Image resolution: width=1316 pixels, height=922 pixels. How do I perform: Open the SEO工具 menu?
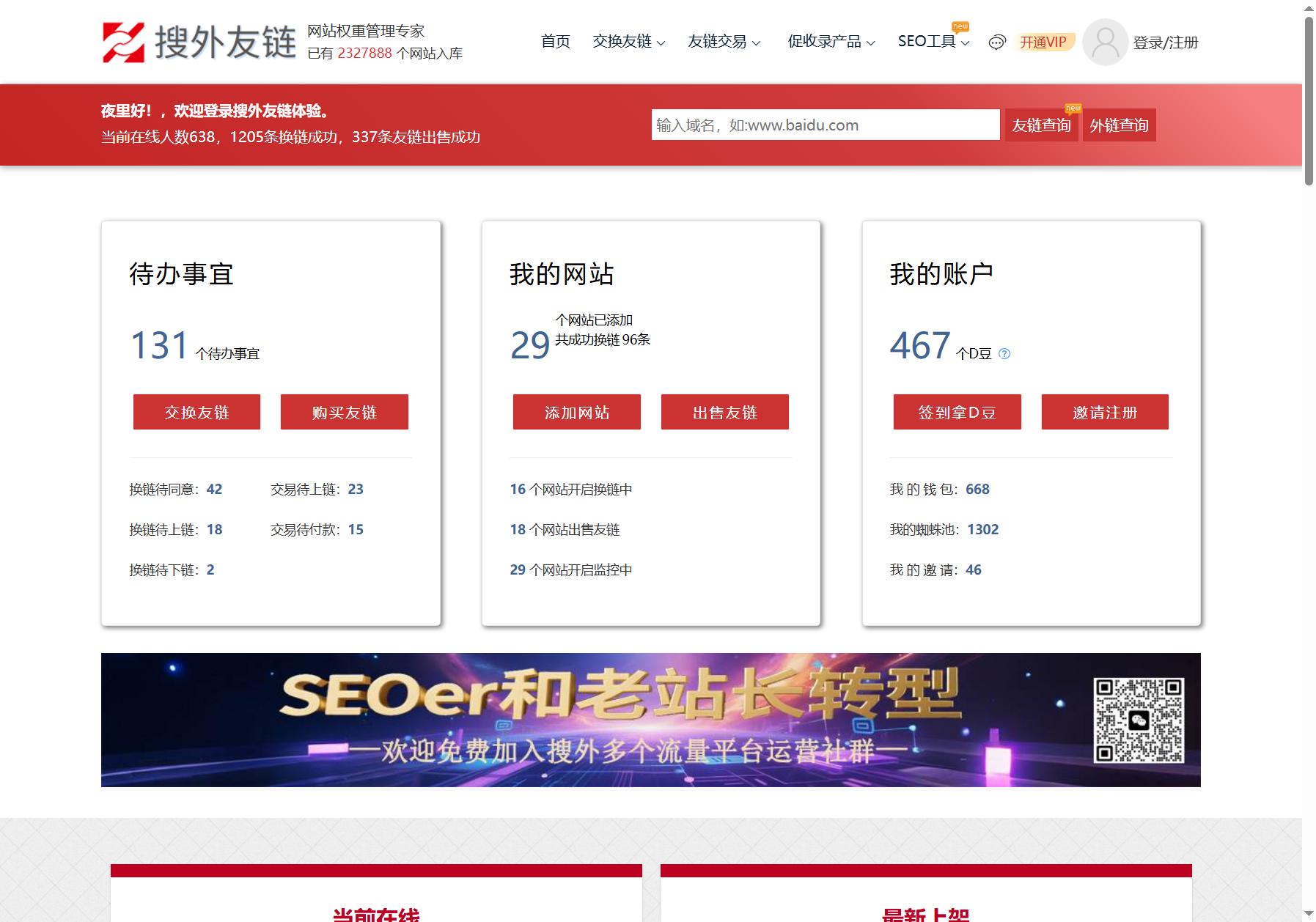coord(934,42)
